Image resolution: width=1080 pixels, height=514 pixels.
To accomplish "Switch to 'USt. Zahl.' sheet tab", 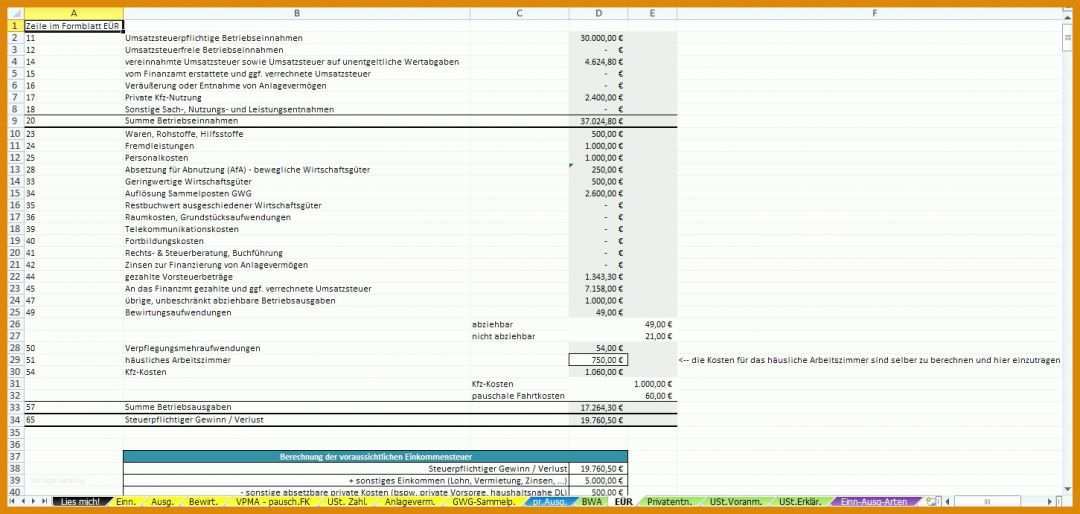I will point(348,502).
